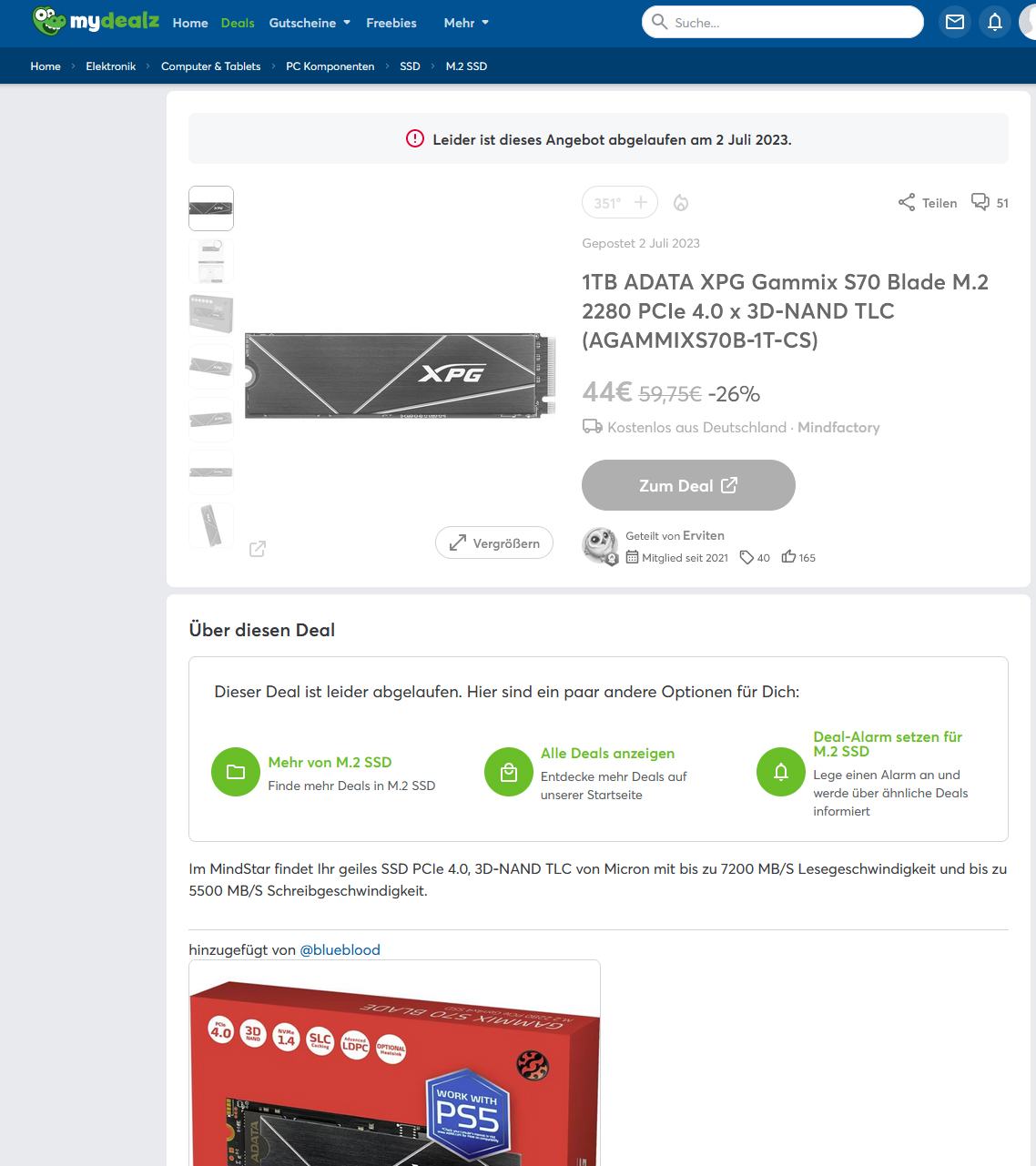This screenshot has height=1166, width=1036.
Task: Open the notifications bell icon
Action: (x=995, y=22)
